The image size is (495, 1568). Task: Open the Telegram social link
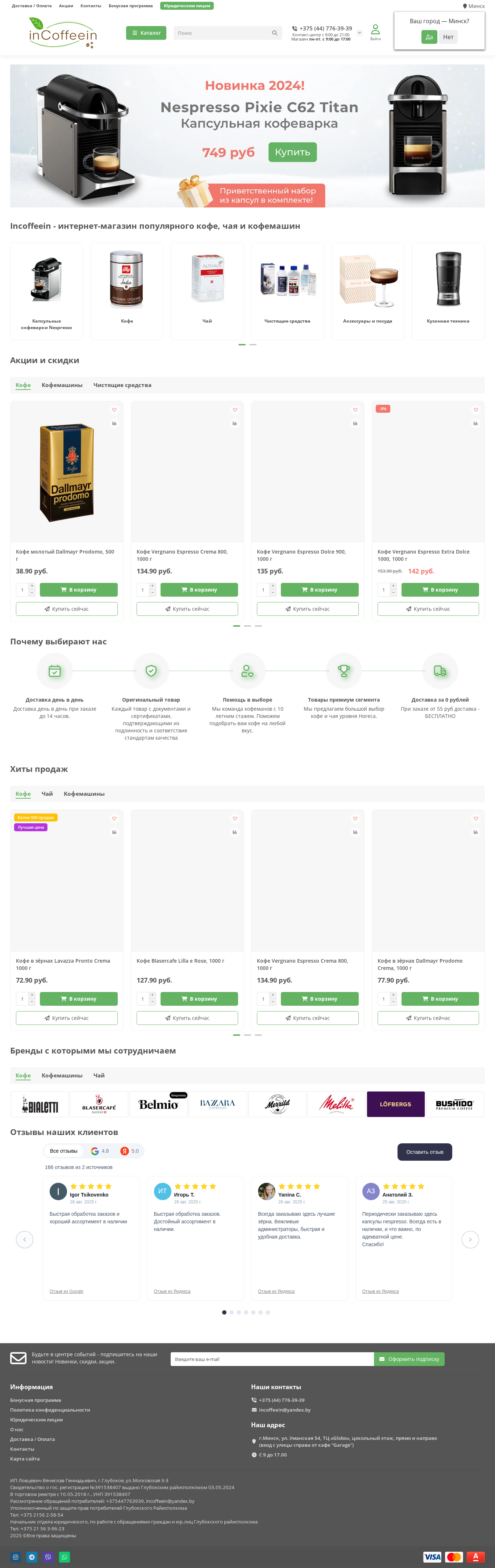tap(32, 1557)
